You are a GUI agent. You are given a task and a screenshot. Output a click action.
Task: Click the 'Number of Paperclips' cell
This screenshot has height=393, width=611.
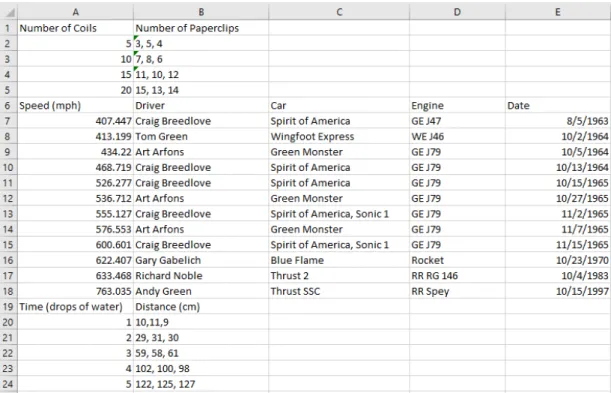coord(201,28)
